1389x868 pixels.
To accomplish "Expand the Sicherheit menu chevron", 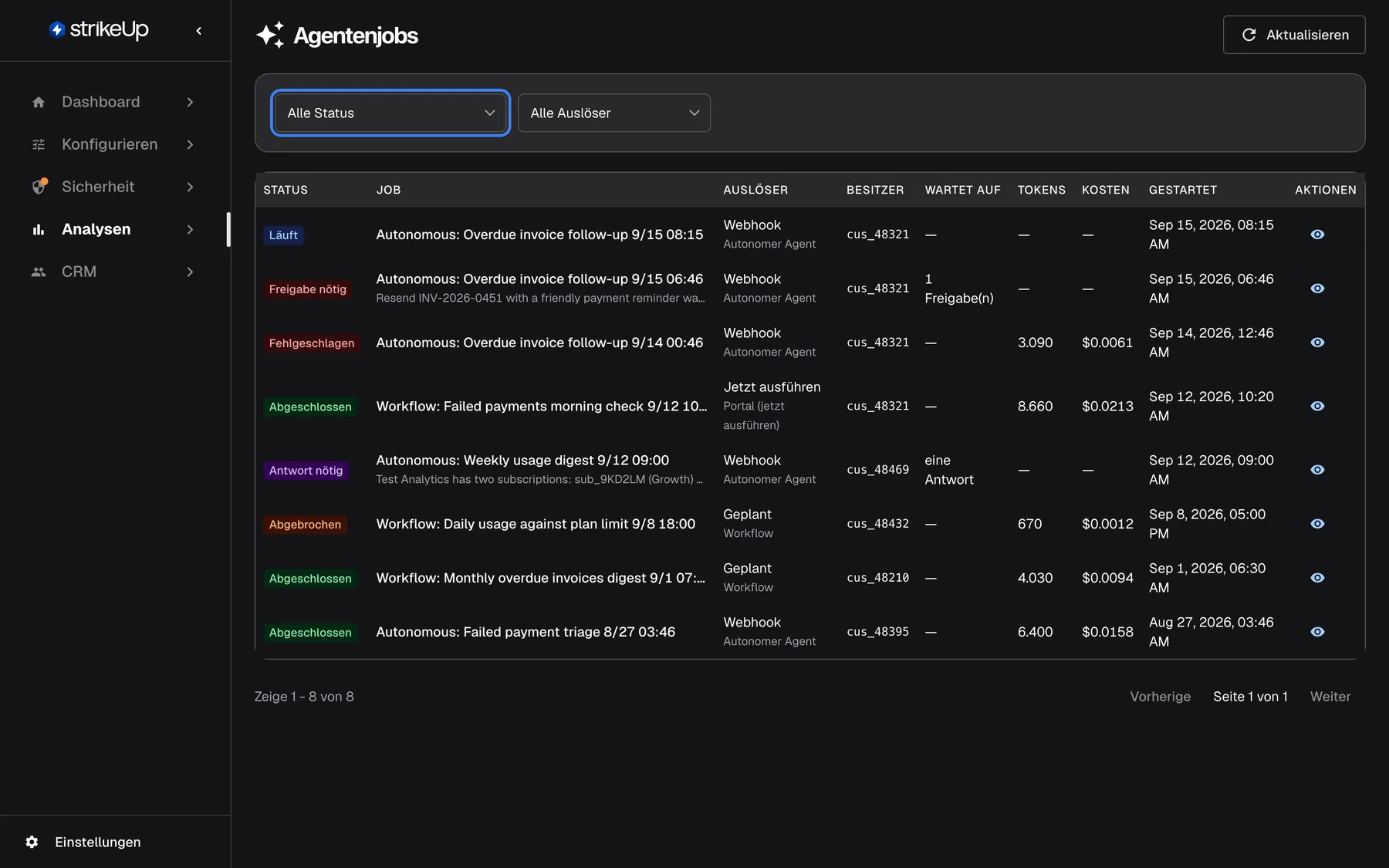I will point(190,187).
